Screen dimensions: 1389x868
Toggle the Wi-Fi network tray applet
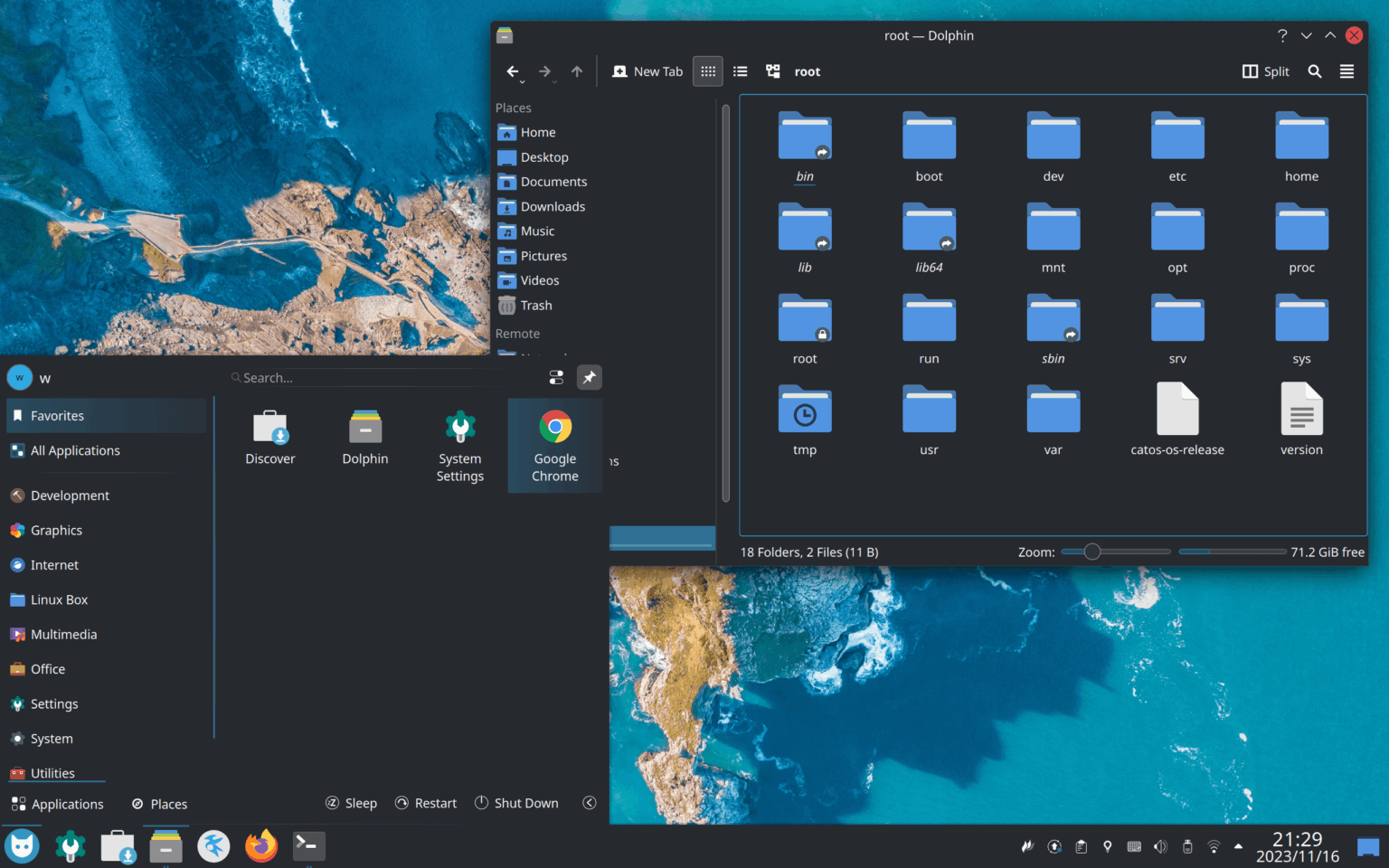click(1213, 846)
